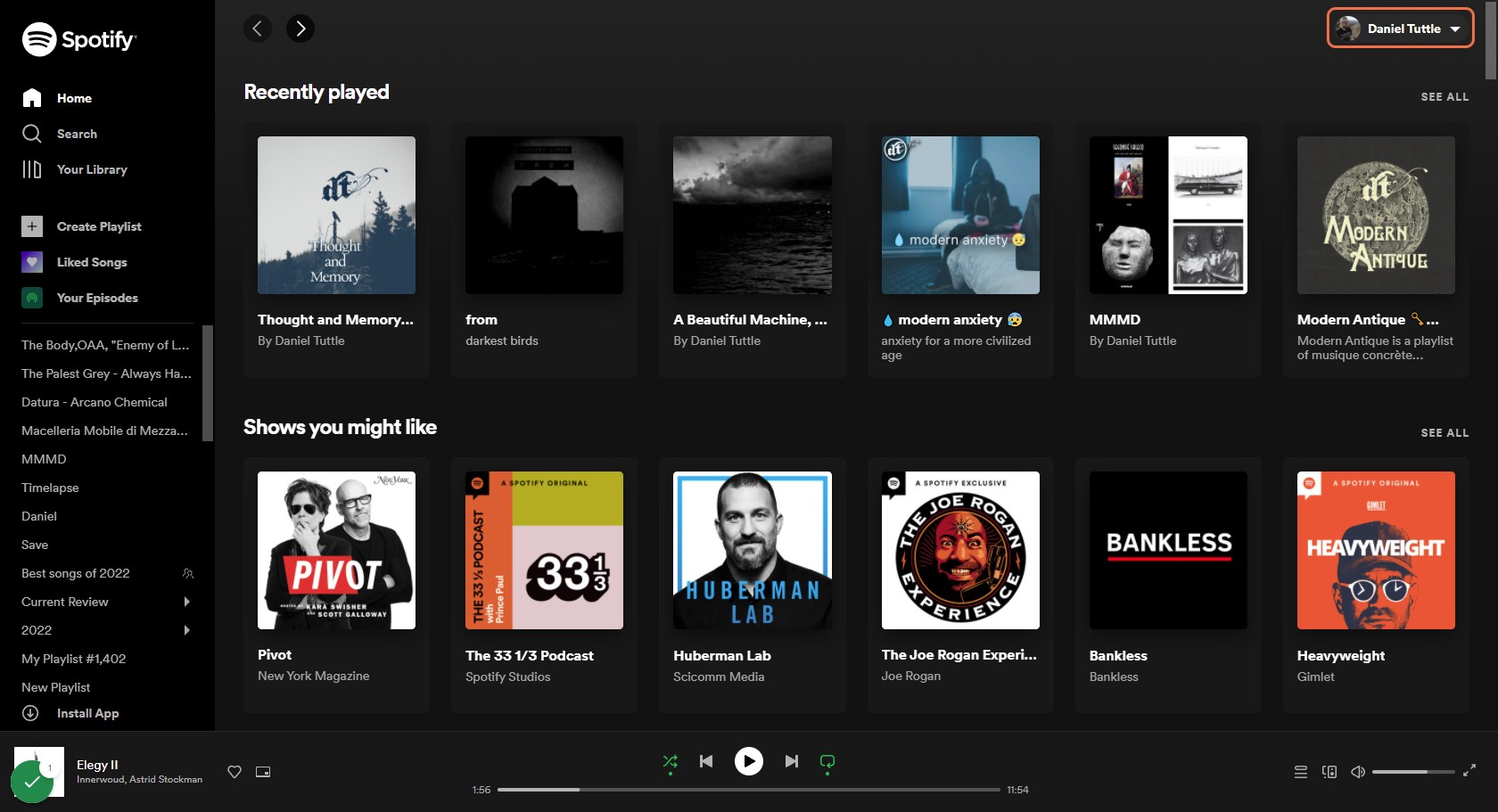1498x812 pixels.
Task: Click the Your Library icon
Action: click(32, 169)
